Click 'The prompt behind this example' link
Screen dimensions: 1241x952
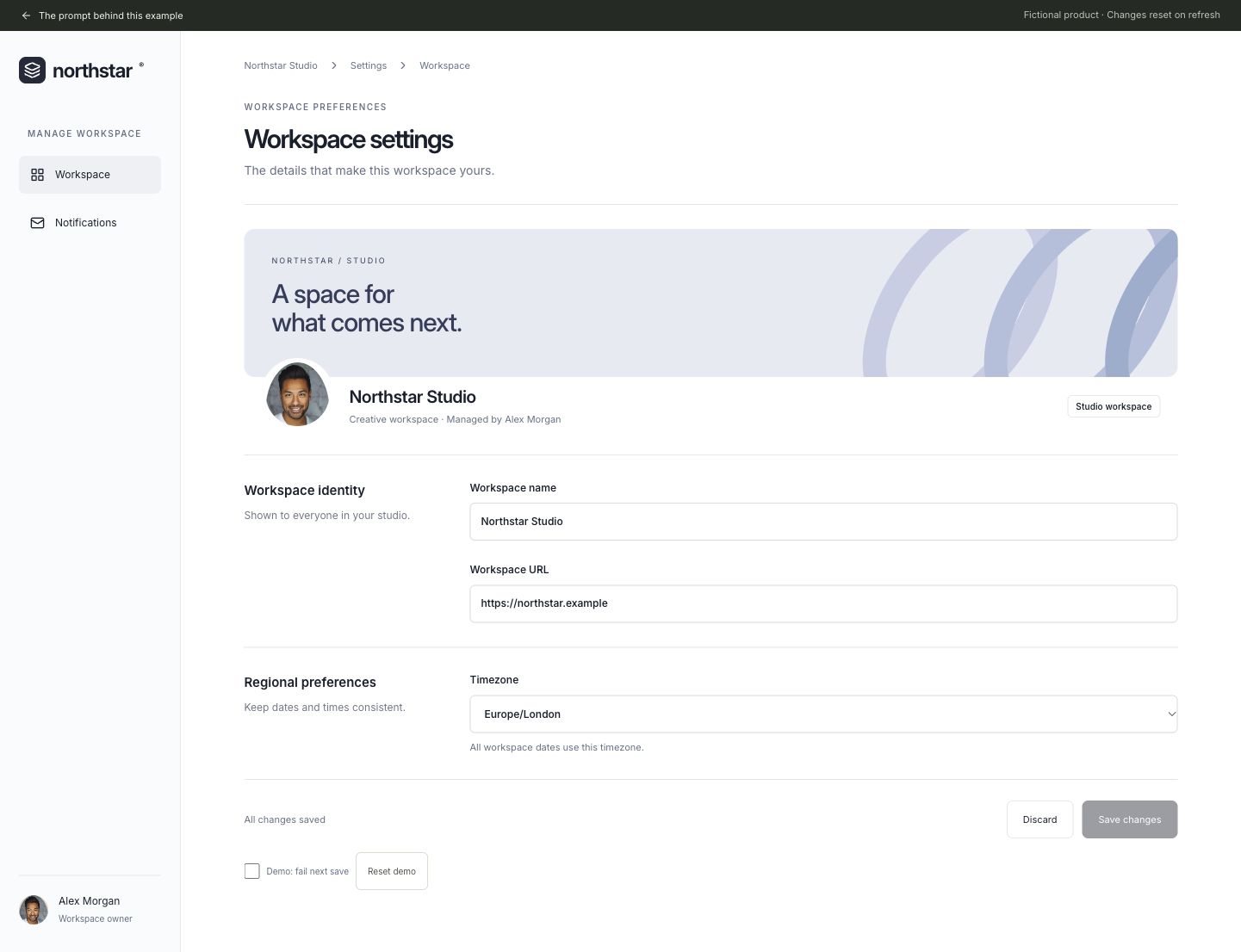tap(111, 15)
